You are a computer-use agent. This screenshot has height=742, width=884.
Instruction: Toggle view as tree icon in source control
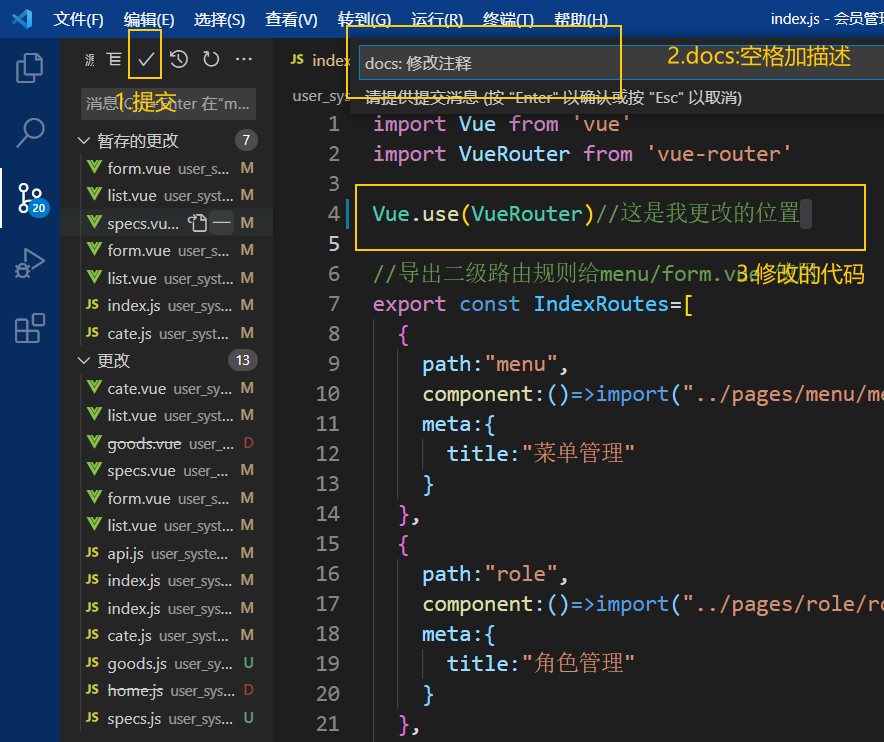tap(114, 59)
